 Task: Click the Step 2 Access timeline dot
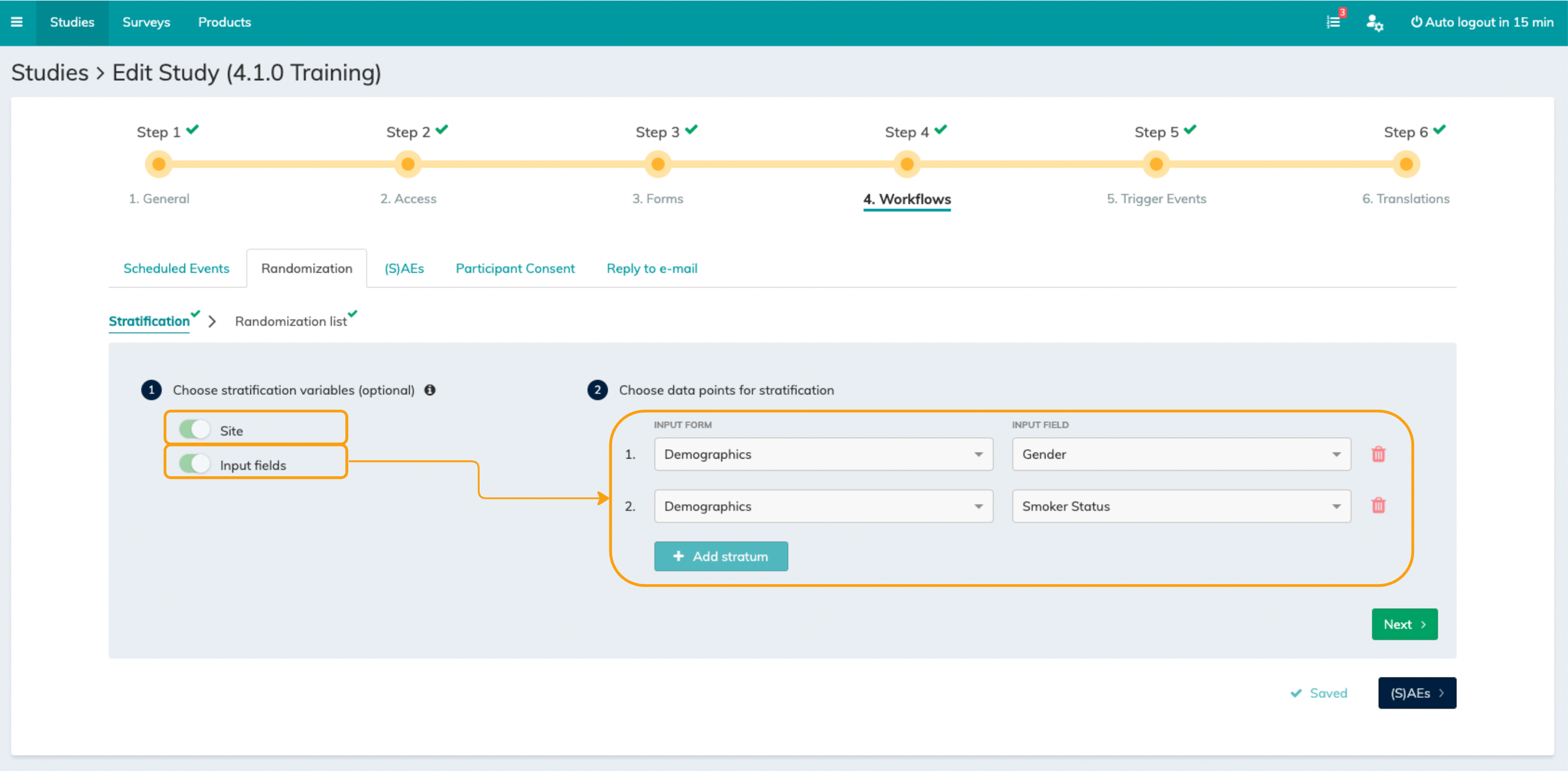[408, 164]
